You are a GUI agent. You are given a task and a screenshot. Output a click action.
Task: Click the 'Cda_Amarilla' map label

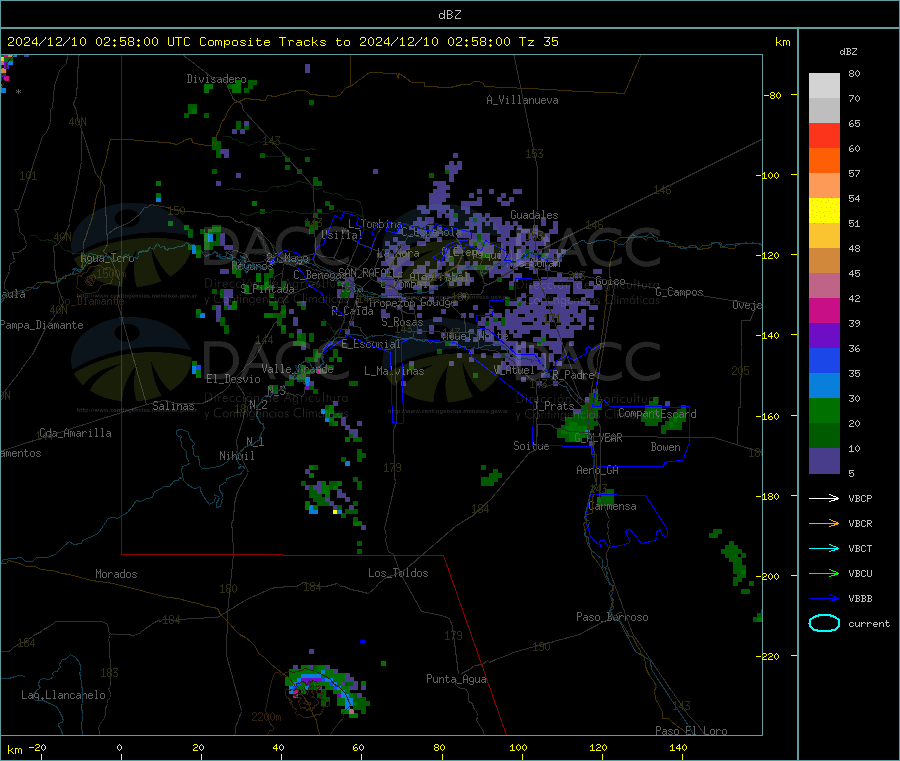(x=75, y=433)
